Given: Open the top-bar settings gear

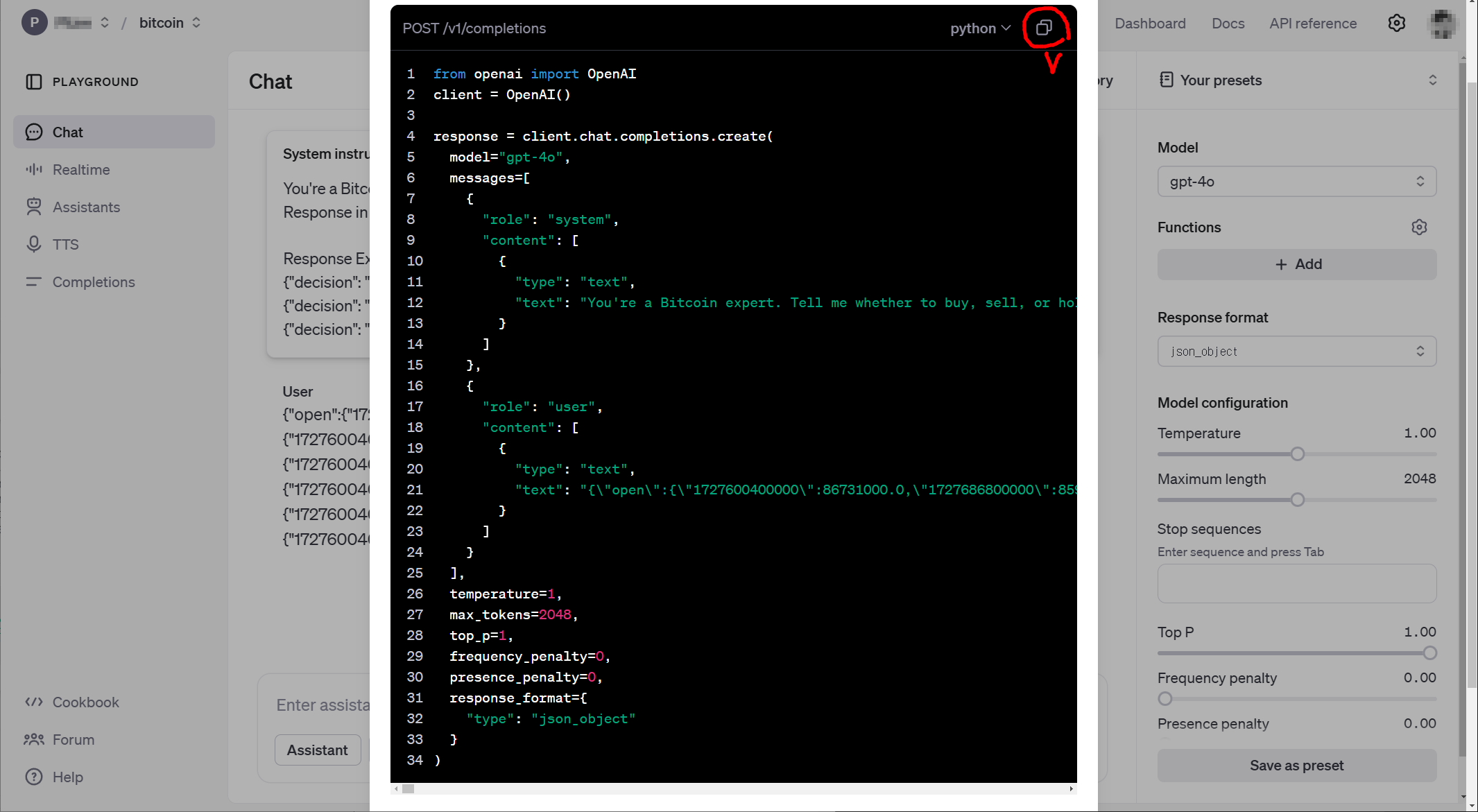Looking at the screenshot, I should (1396, 23).
